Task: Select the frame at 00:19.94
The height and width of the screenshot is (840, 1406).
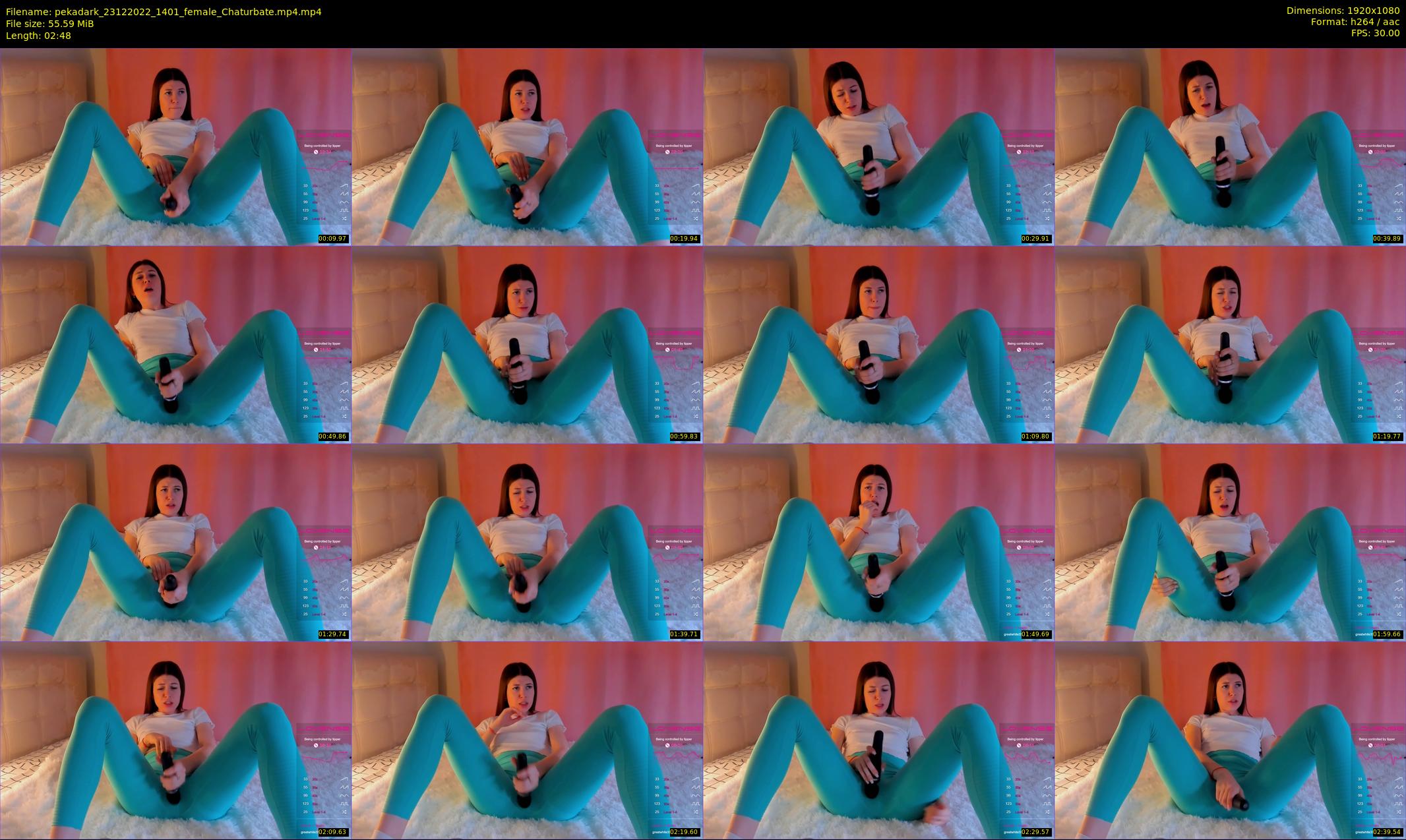Action: (527, 146)
